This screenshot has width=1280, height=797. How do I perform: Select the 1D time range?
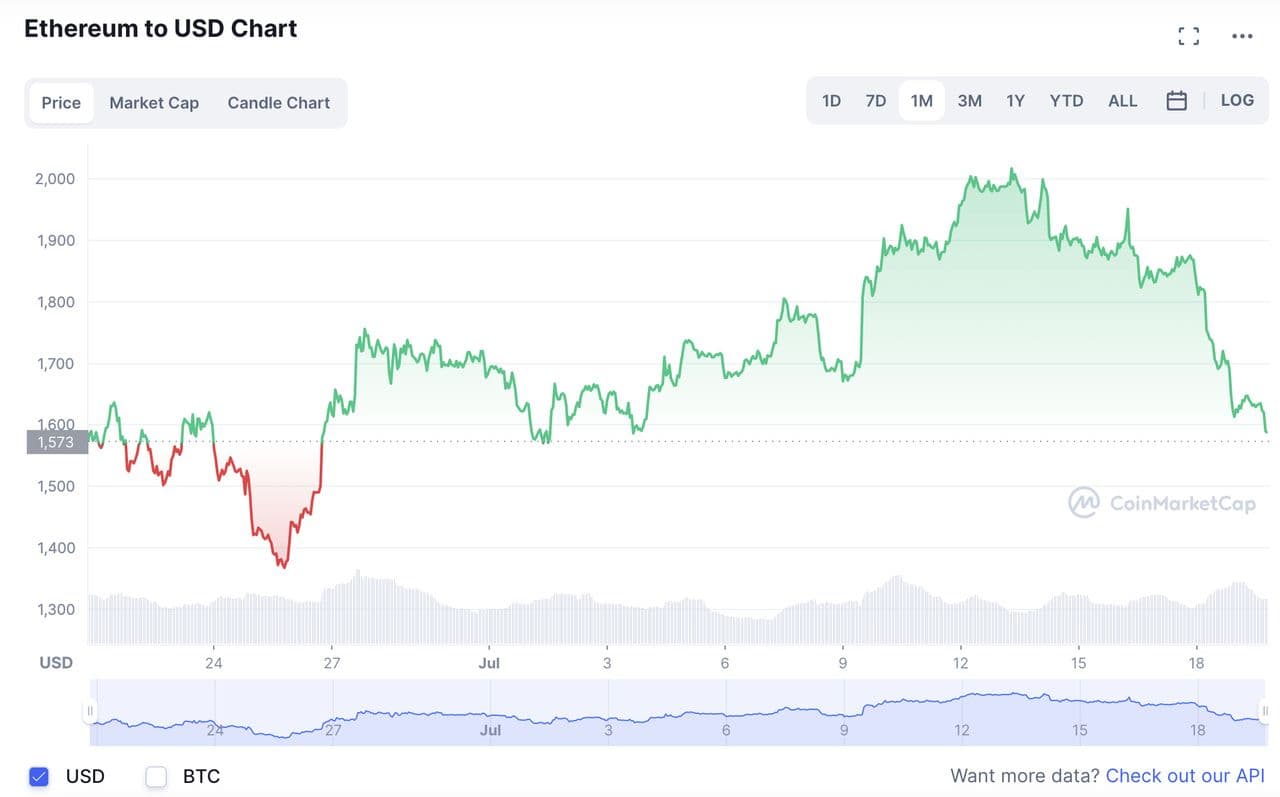831,101
